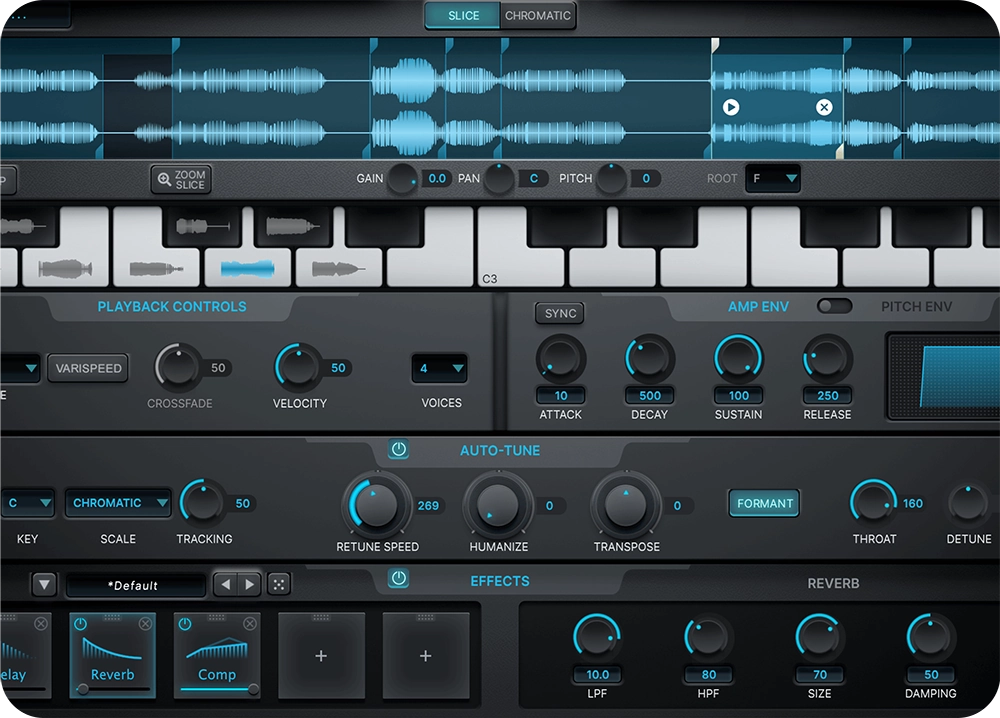Click the TRACKING knob
1000x718 pixels.
click(203, 502)
